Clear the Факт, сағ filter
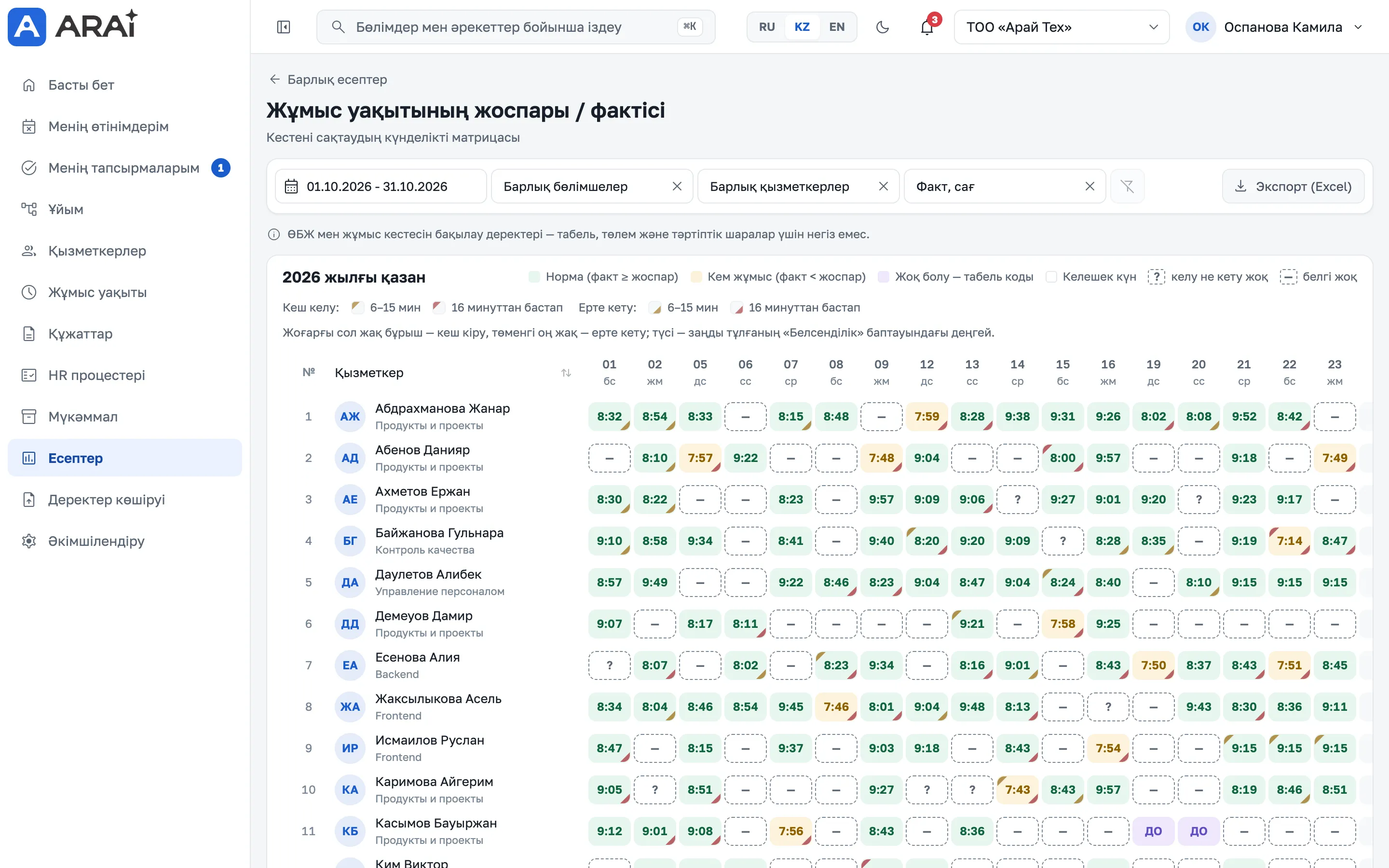This screenshot has width=1389, height=868. 1089,186
